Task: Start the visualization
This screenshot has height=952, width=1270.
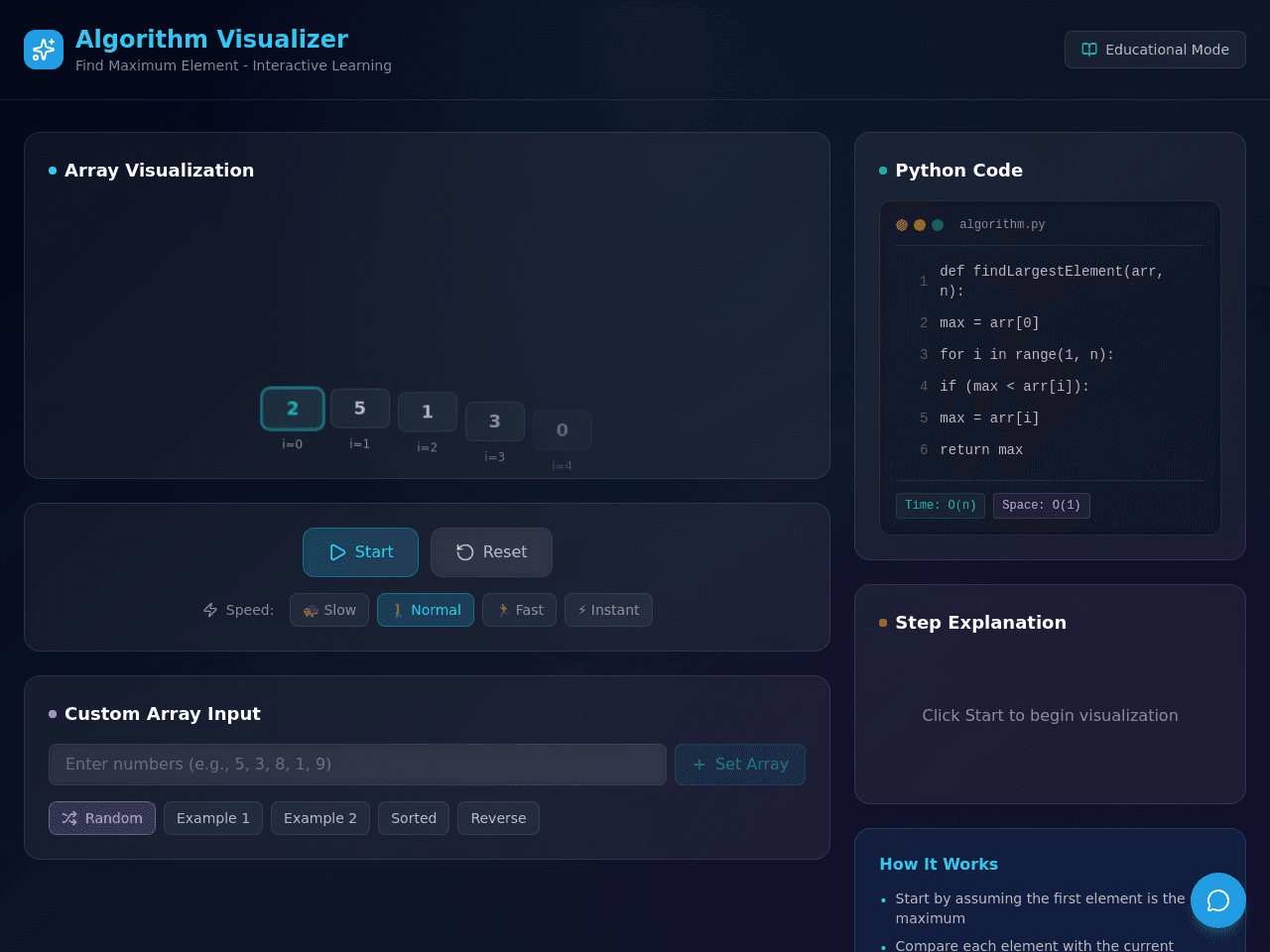Action: [360, 552]
